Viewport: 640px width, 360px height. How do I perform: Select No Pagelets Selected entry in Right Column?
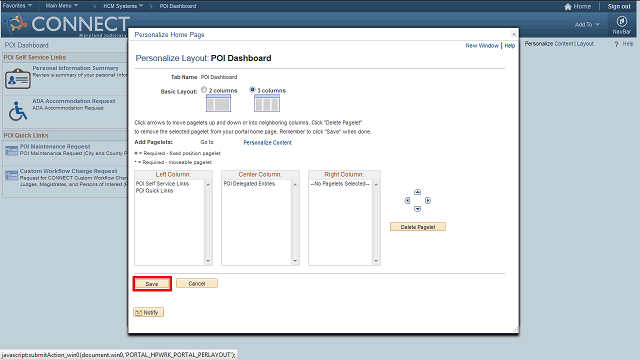coord(340,184)
